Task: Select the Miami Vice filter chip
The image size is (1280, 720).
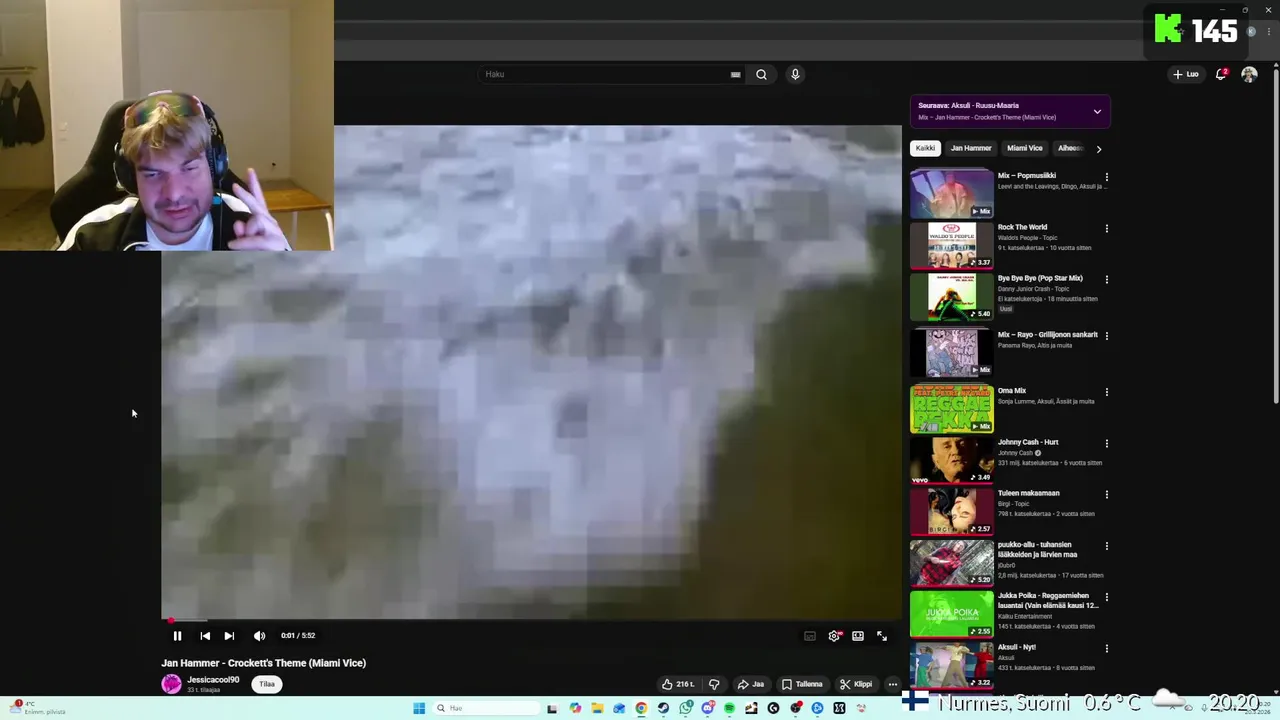Action: point(1024,148)
